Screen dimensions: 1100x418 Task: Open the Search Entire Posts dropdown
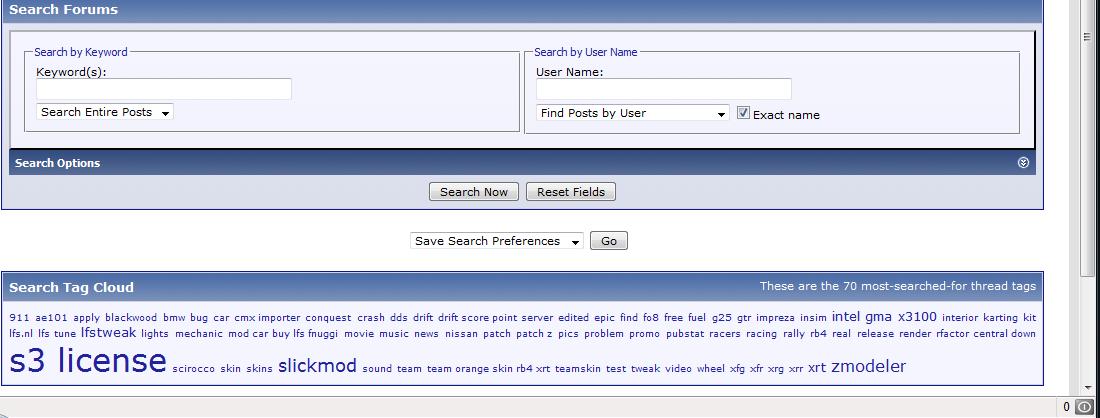105,112
